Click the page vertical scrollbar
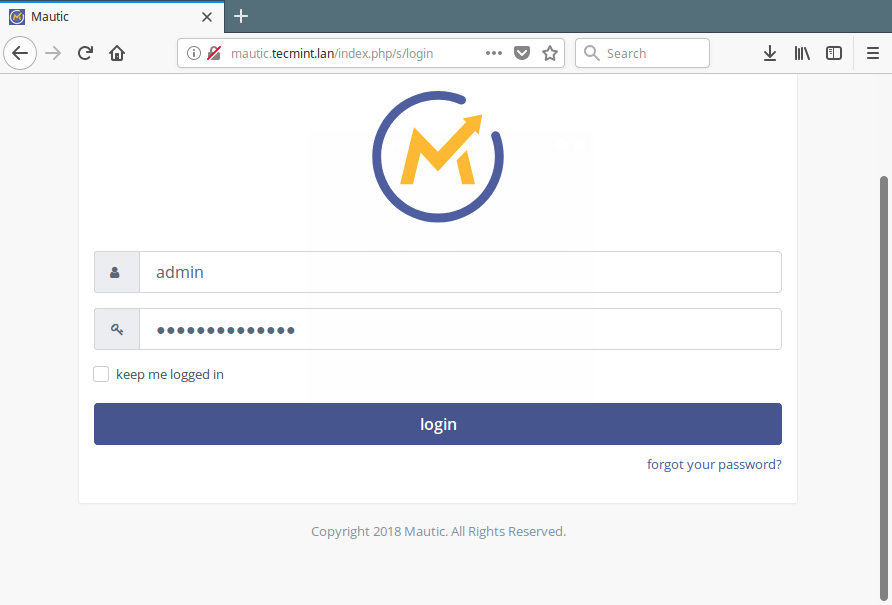Image resolution: width=892 pixels, height=605 pixels. coord(883,388)
